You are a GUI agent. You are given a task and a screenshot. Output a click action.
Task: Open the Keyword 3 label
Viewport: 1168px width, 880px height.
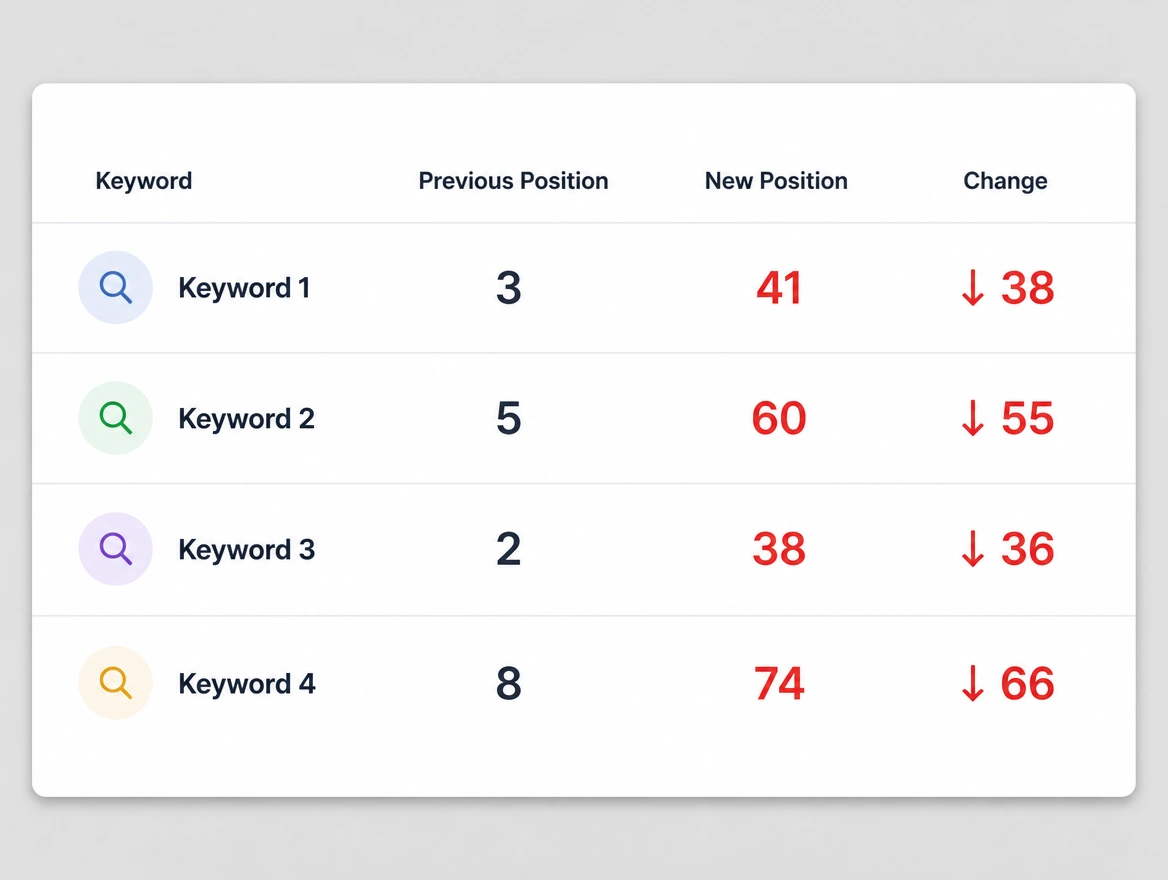point(247,550)
